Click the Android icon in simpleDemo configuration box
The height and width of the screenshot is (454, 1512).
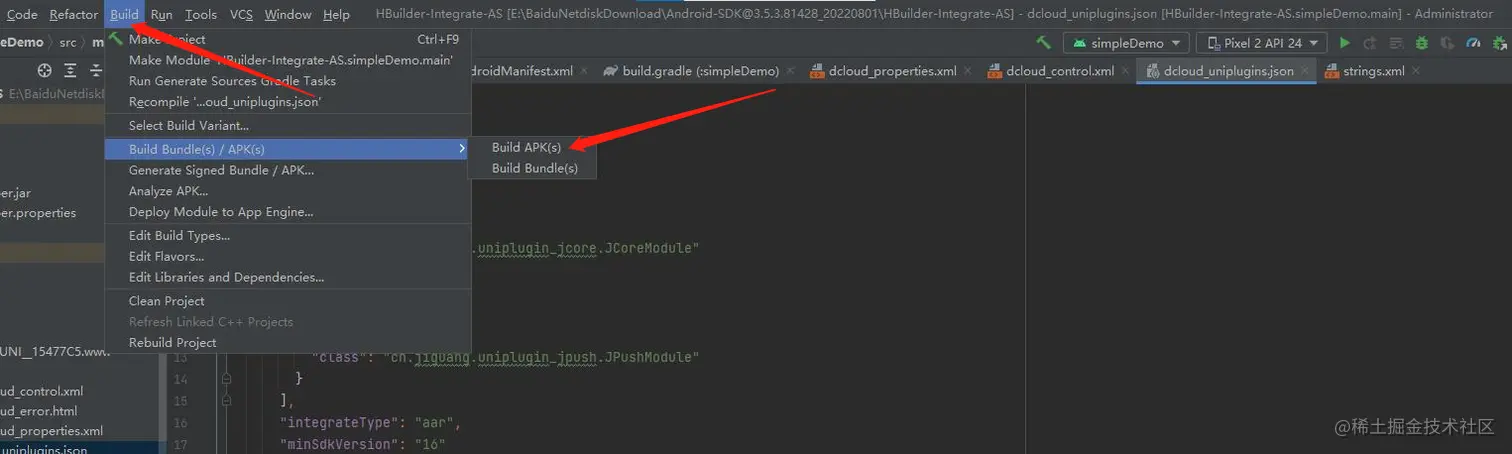click(1078, 43)
